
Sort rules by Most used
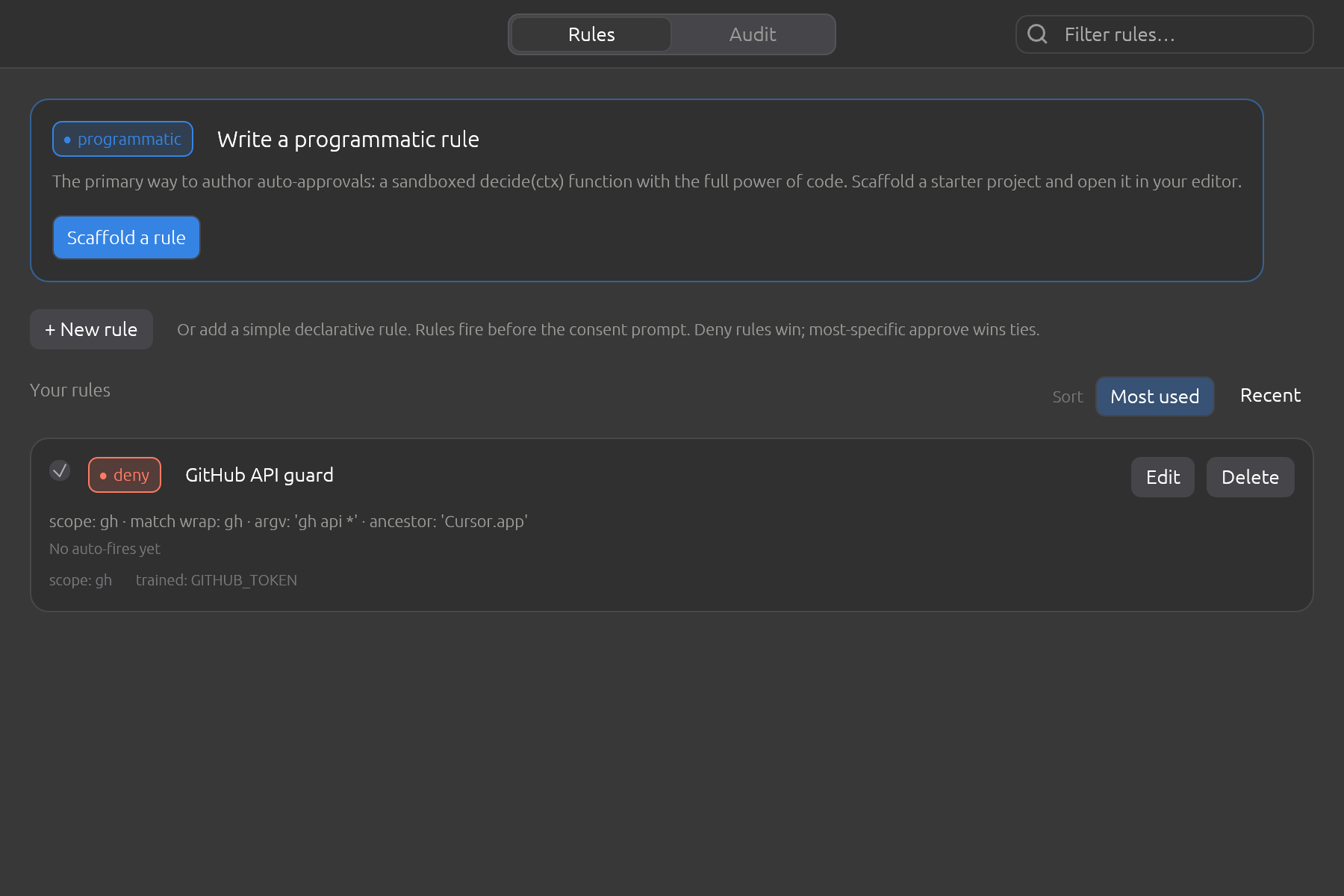(1154, 396)
